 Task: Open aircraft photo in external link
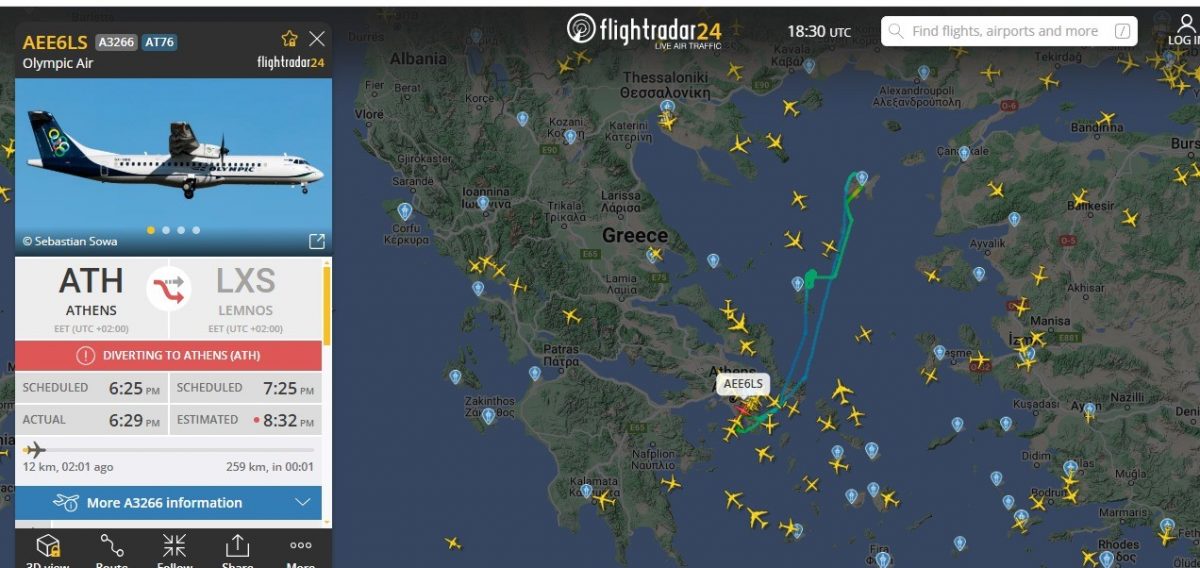317,241
